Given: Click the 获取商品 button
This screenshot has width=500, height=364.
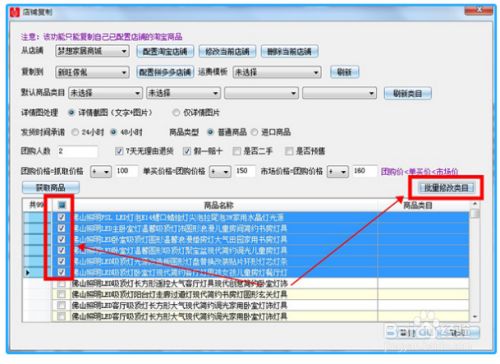Looking at the screenshot, I should tap(51, 188).
